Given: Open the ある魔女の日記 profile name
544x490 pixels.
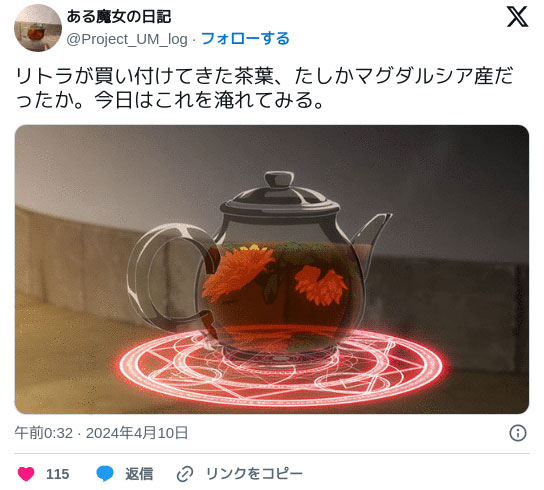Looking at the screenshot, I should point(119,17).
